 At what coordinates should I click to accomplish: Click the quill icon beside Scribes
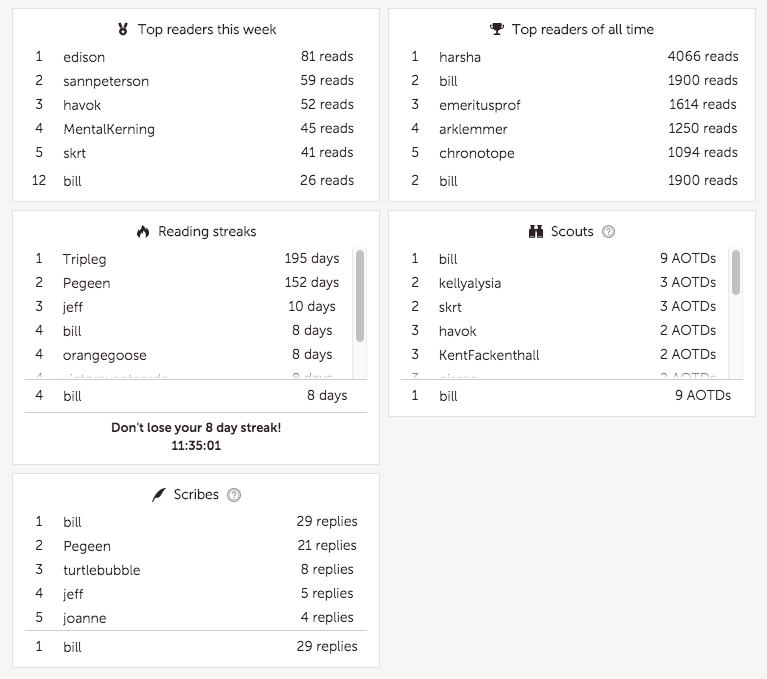(158, 495)
